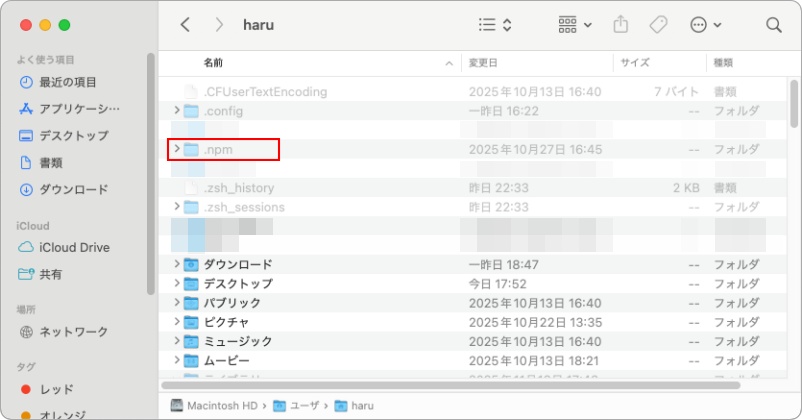Sort by the 変更日 column header
This screenshot has height=420, width=802.
(485, 62)
